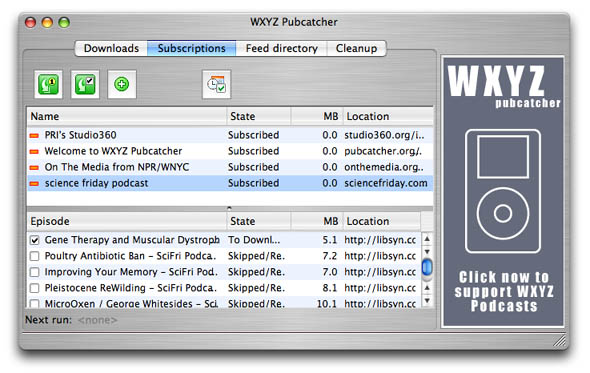Viewport: 590px width, 373px height.
Task: Uncheck the Gene Therapy and Muscular Dystrophy episode
Action: point(35,240)
